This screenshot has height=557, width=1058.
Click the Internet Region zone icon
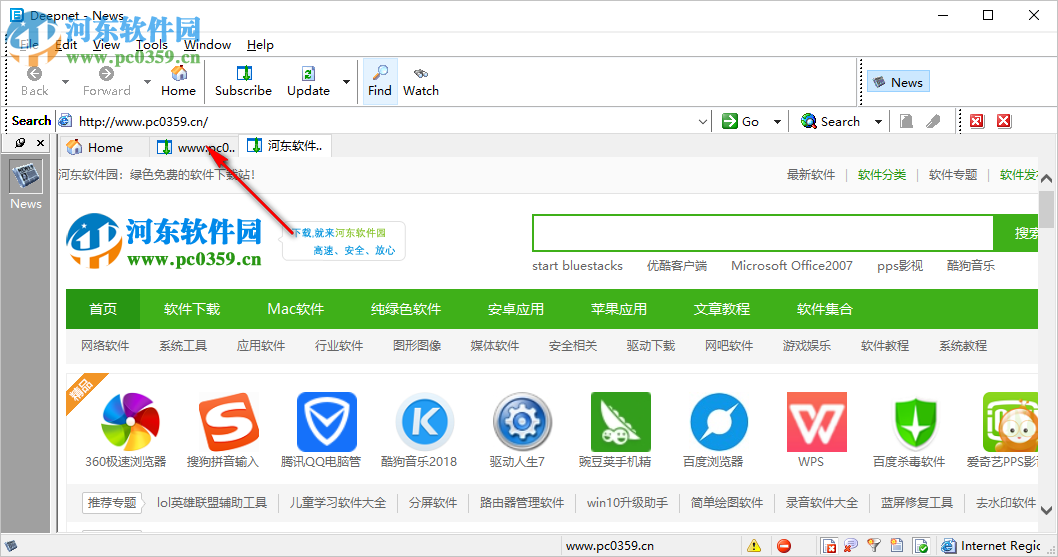[948, 546]
